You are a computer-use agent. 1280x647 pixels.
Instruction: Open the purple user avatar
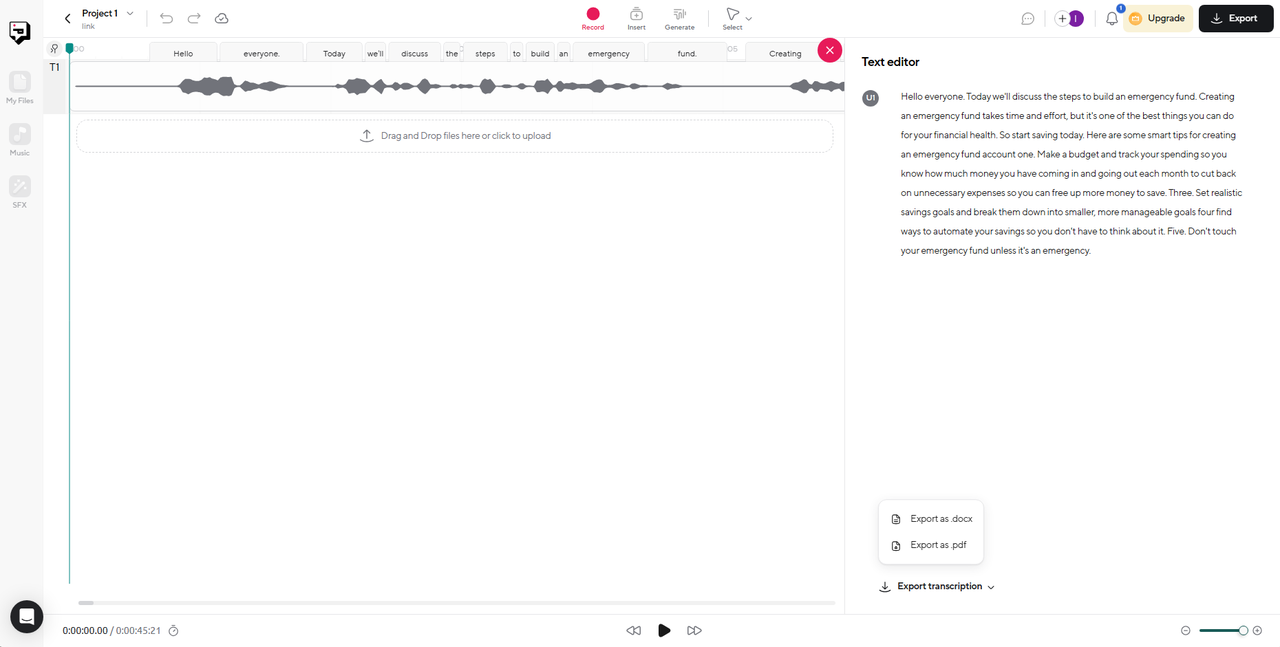coord(1076,18)
